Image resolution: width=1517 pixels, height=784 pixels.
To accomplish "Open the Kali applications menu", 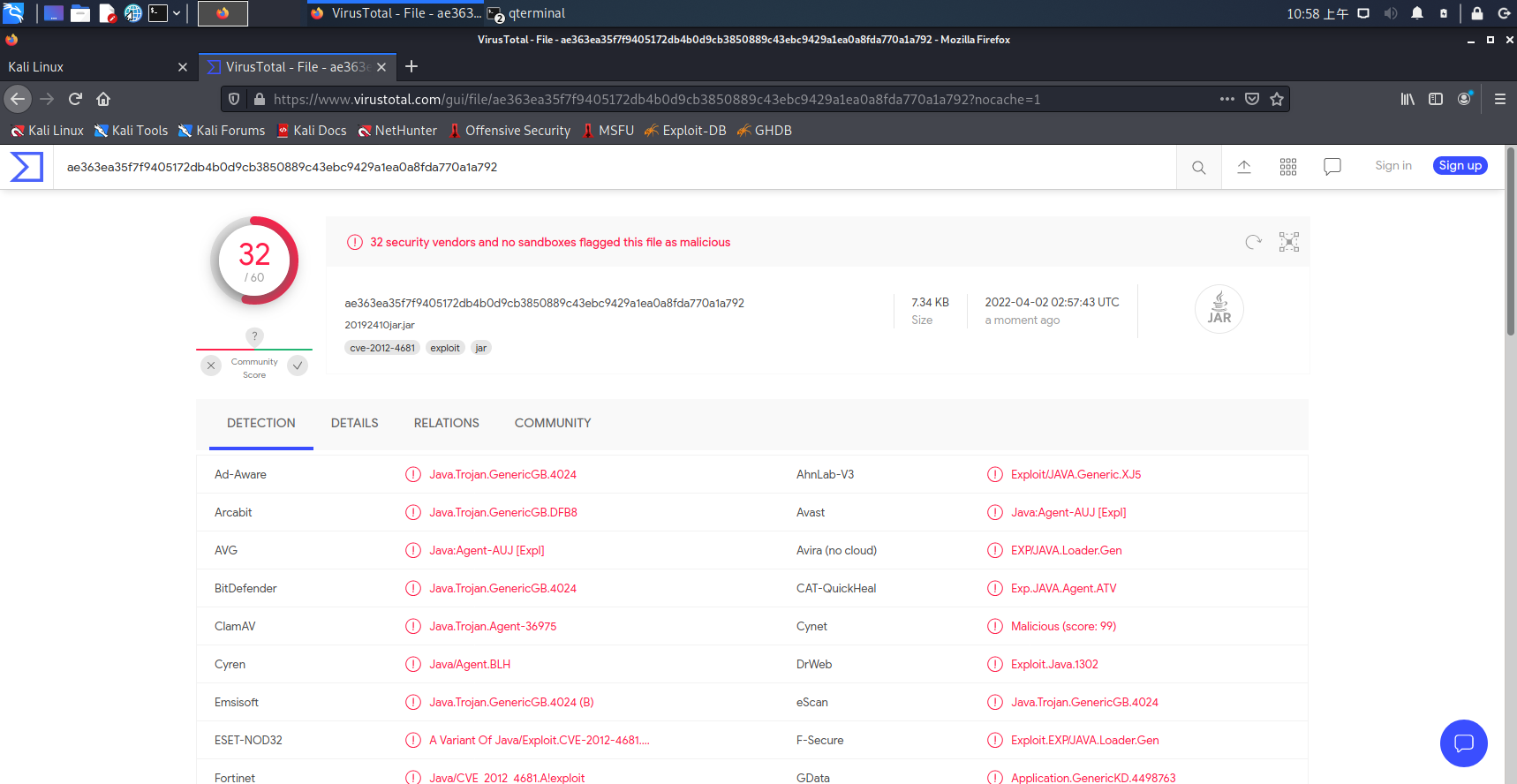I will pos(13,13).
